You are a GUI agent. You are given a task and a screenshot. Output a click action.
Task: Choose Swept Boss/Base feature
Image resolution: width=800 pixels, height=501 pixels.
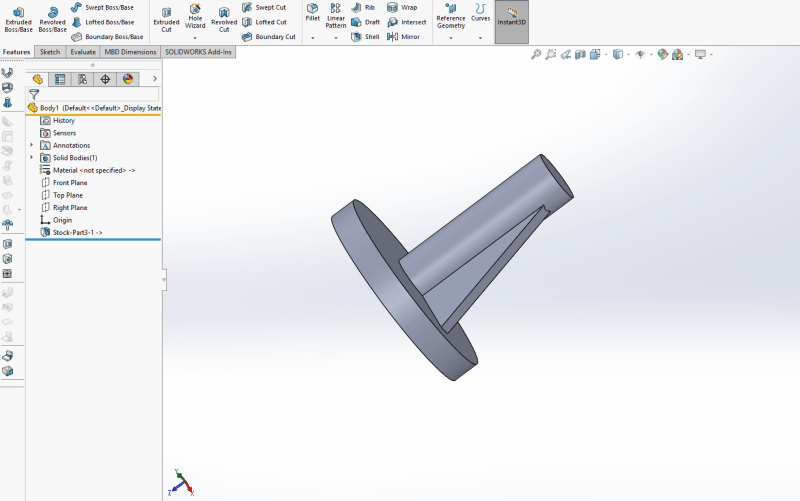coord(102,7)
